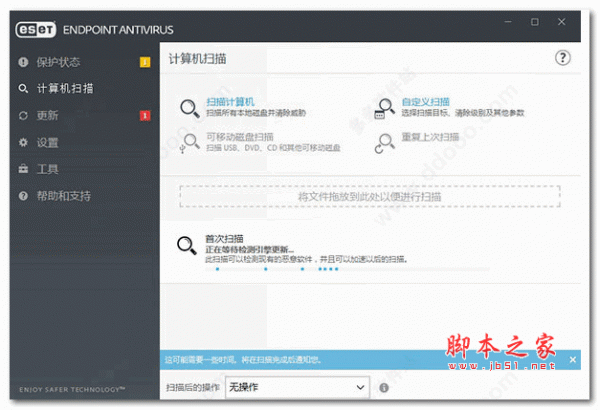Click the 重复上次扫描 repeat magnifier icon
The image size is (600, 410).
pyautogui.click(x=384, y=144)
